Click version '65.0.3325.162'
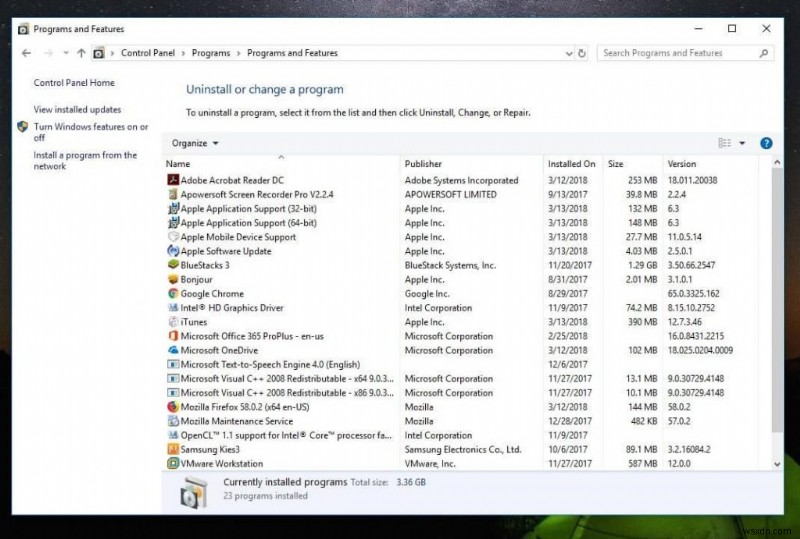The image size is (800, 539). coord(693,293)
